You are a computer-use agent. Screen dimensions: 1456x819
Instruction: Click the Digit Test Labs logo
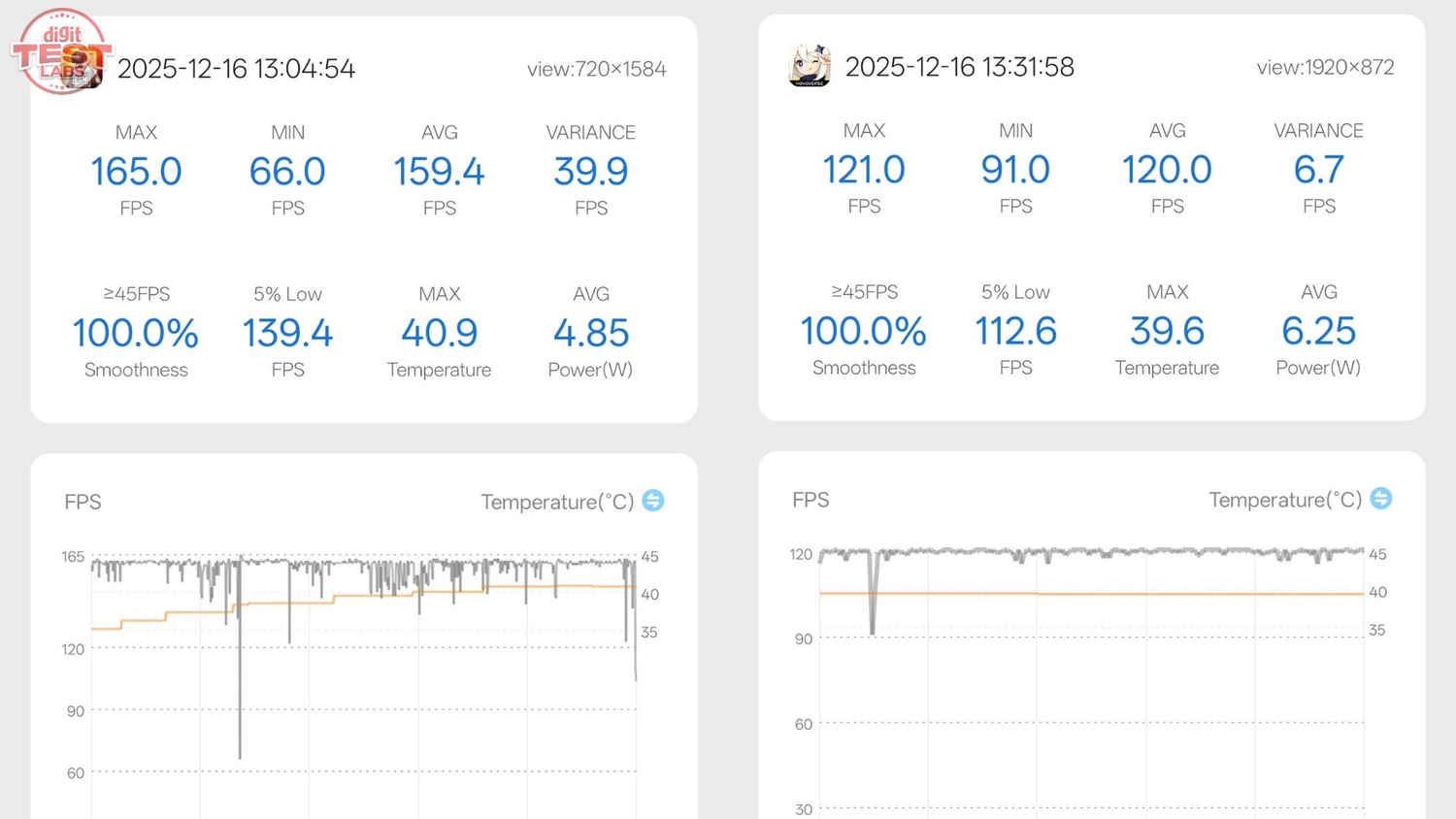coord(62,51)
